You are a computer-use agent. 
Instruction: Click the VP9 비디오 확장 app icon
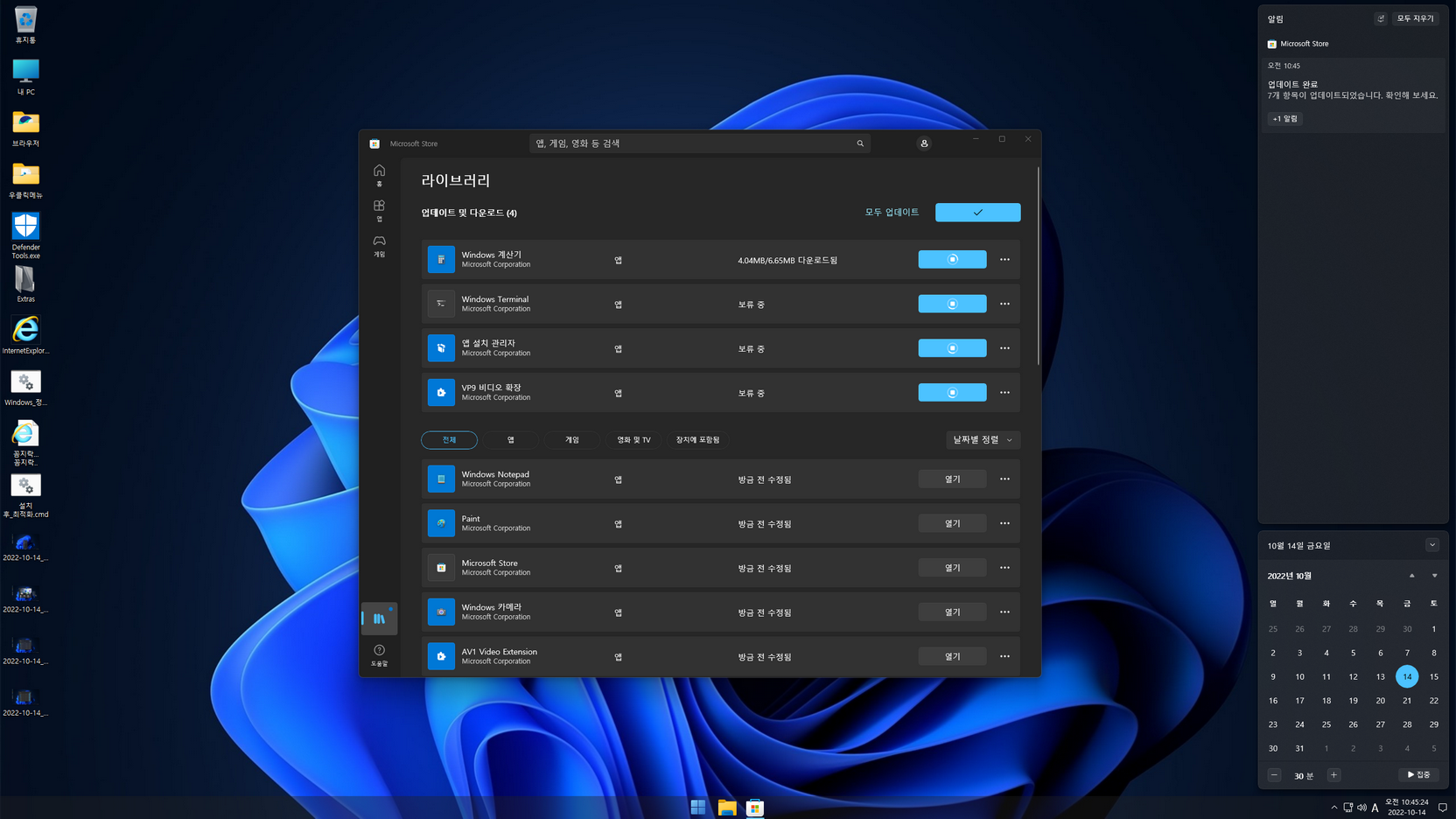click(x=441, y=392)
